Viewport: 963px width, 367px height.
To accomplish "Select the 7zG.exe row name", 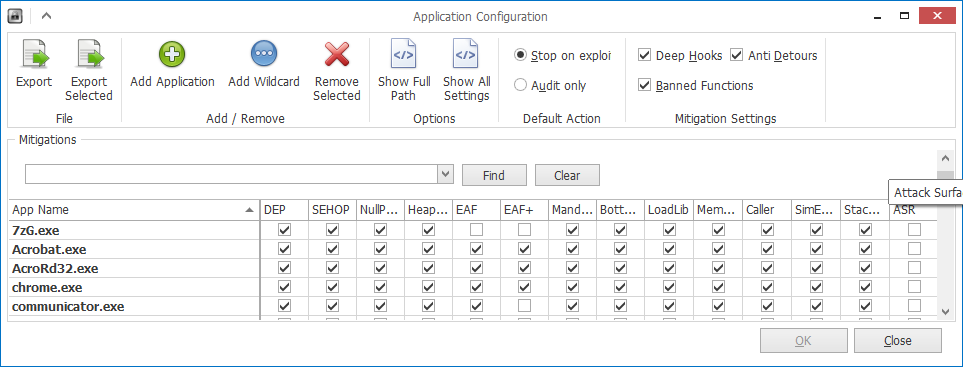I will 36,231.
